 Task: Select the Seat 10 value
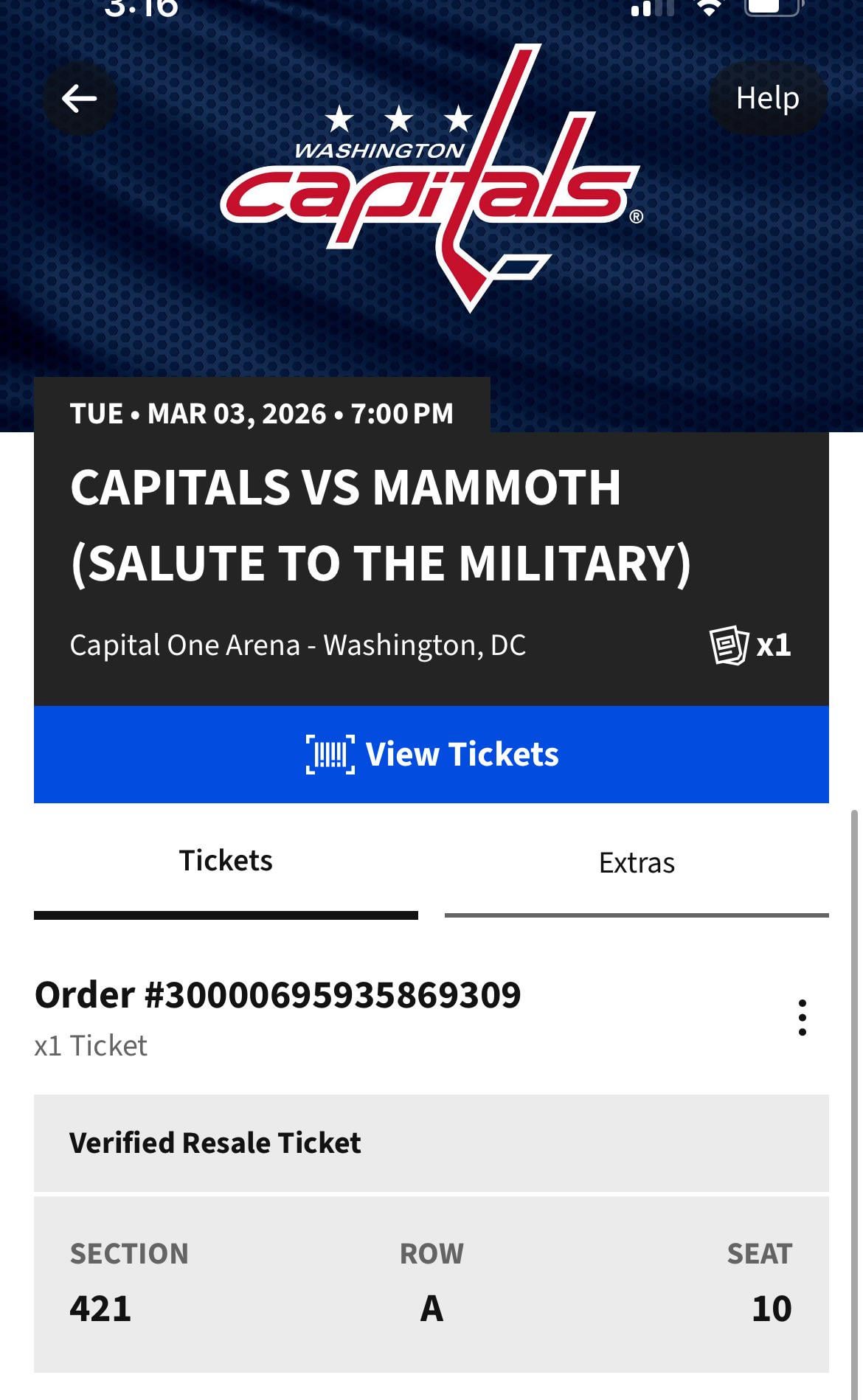tap(772, 1309)
